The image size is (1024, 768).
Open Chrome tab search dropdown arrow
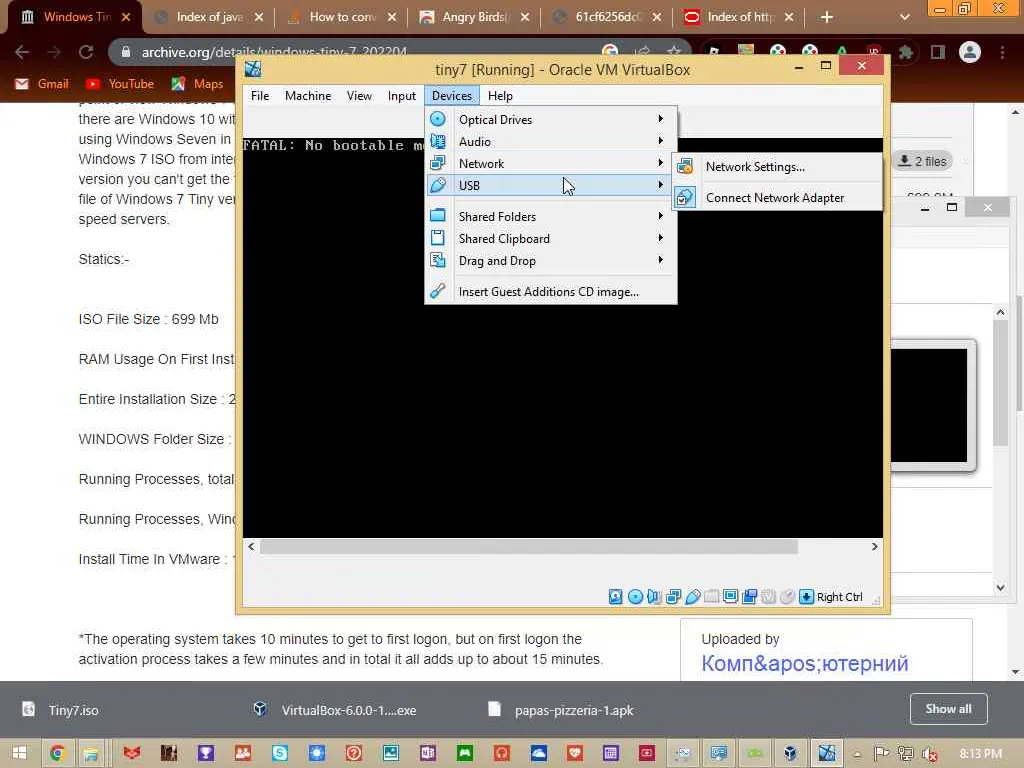[x=904, y=17]
